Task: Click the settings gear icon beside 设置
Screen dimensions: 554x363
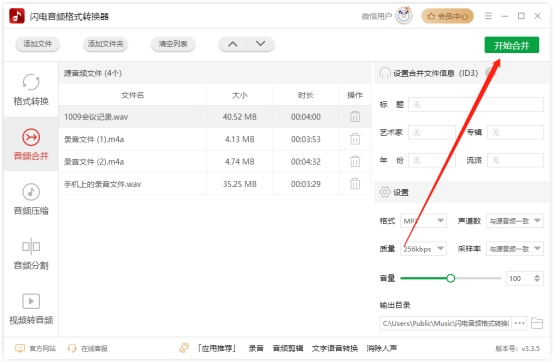Action: click(x=385, y=192)
